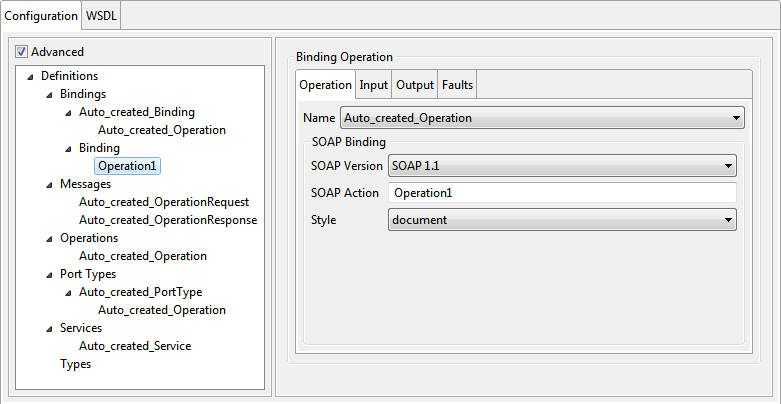Collapse the Services node arrow
The height and width of the screenshot is (404, 781).
(49, 329)
